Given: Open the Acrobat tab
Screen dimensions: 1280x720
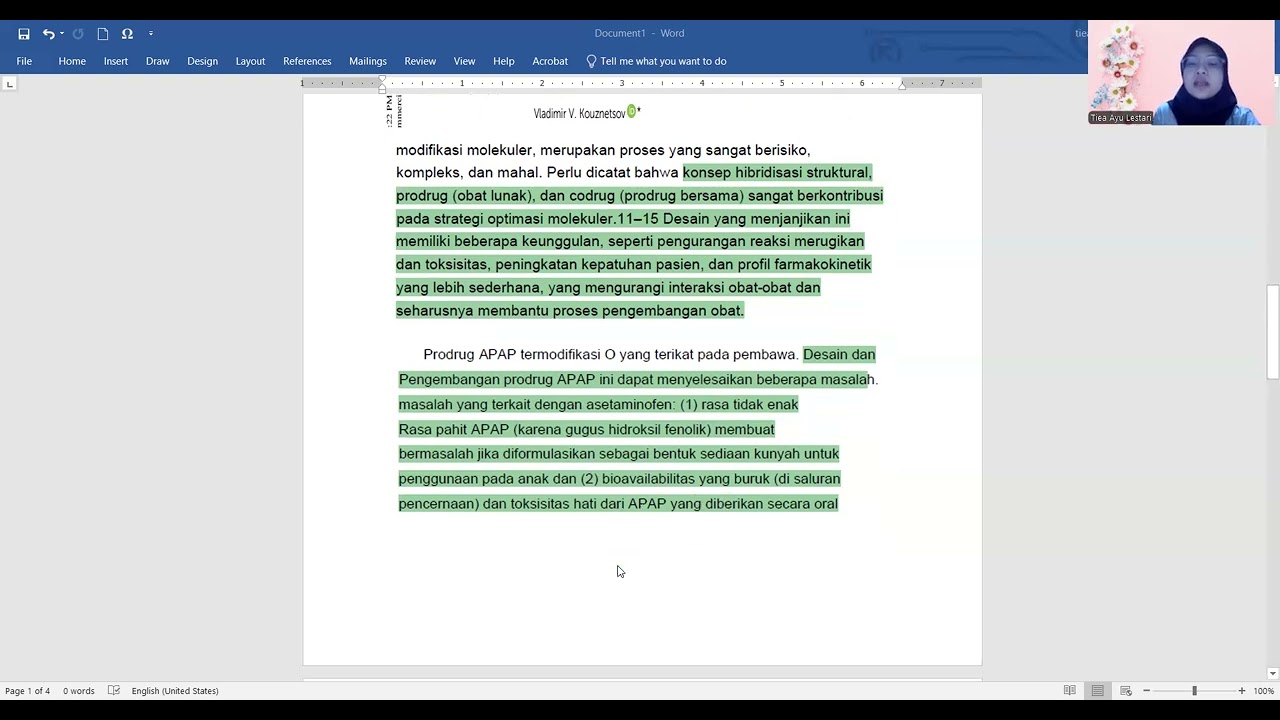Looking at the screenshot, I should (x=550, y=61).
